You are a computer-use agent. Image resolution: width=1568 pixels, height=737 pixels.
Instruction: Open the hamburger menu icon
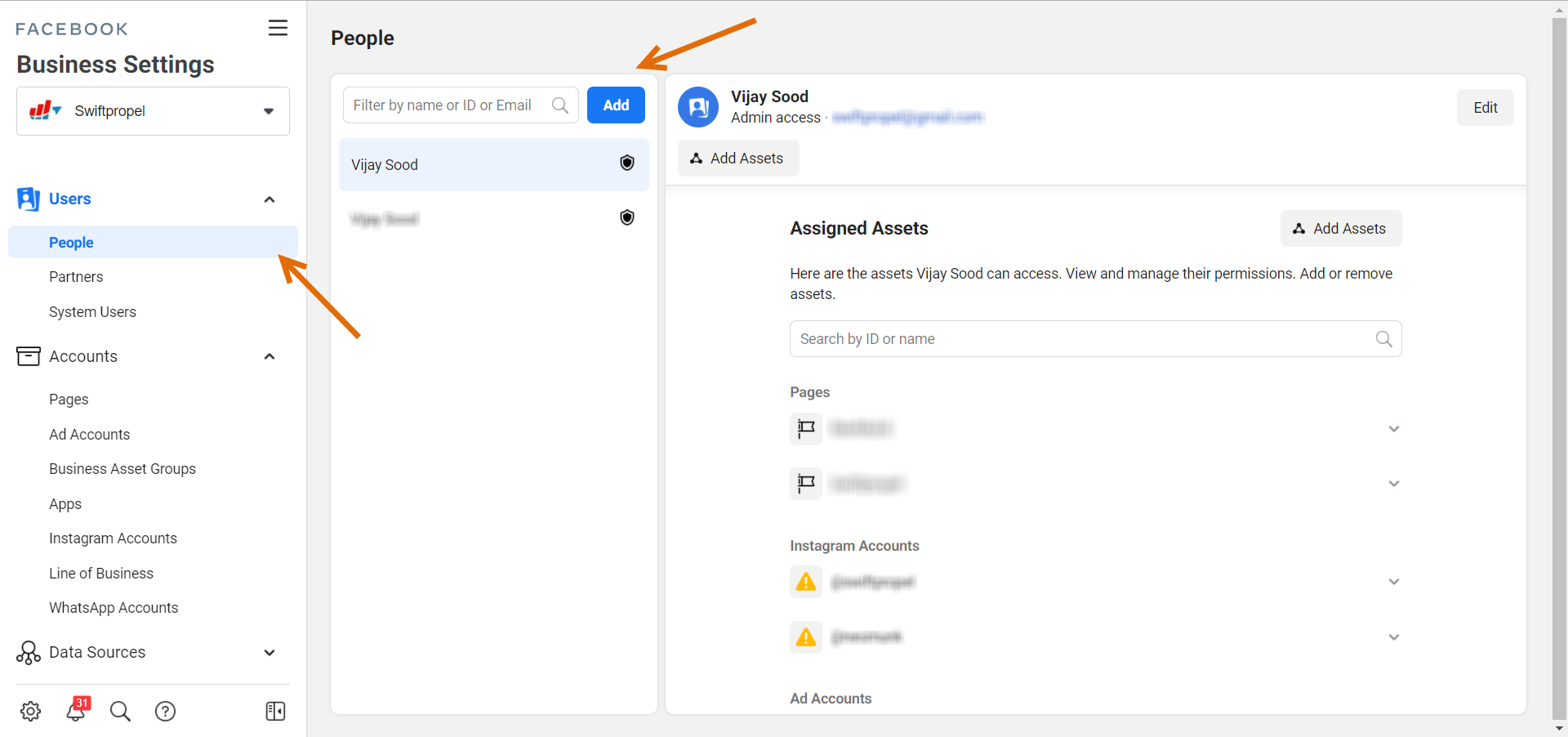(278, 28)
